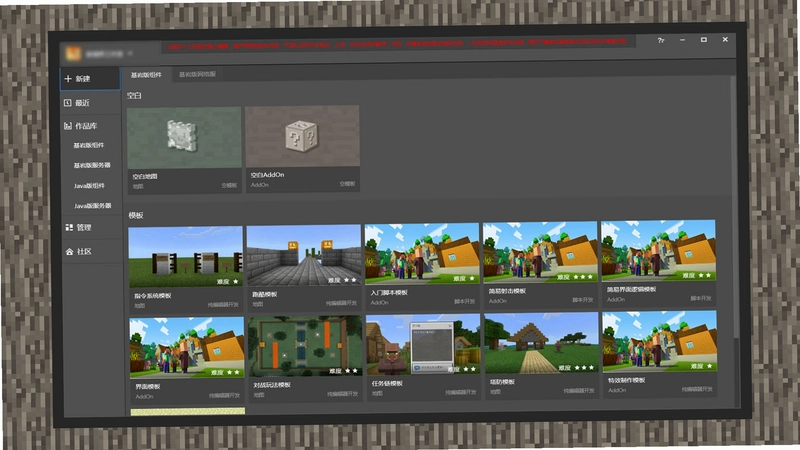Pick the 任务链模板 villager template

pyautogui.click(x=423, y=357)
